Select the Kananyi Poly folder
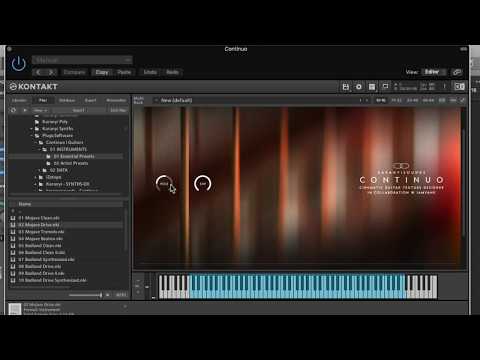 [x=55, y=122]
